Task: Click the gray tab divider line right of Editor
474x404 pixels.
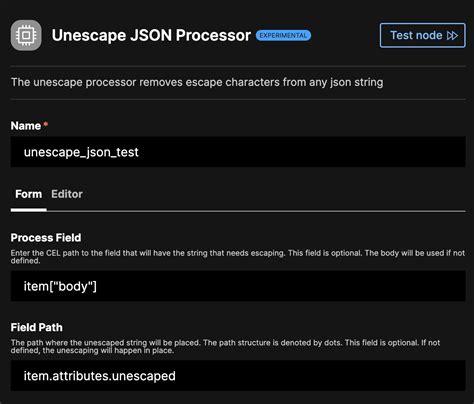Action: pos(256,211)
